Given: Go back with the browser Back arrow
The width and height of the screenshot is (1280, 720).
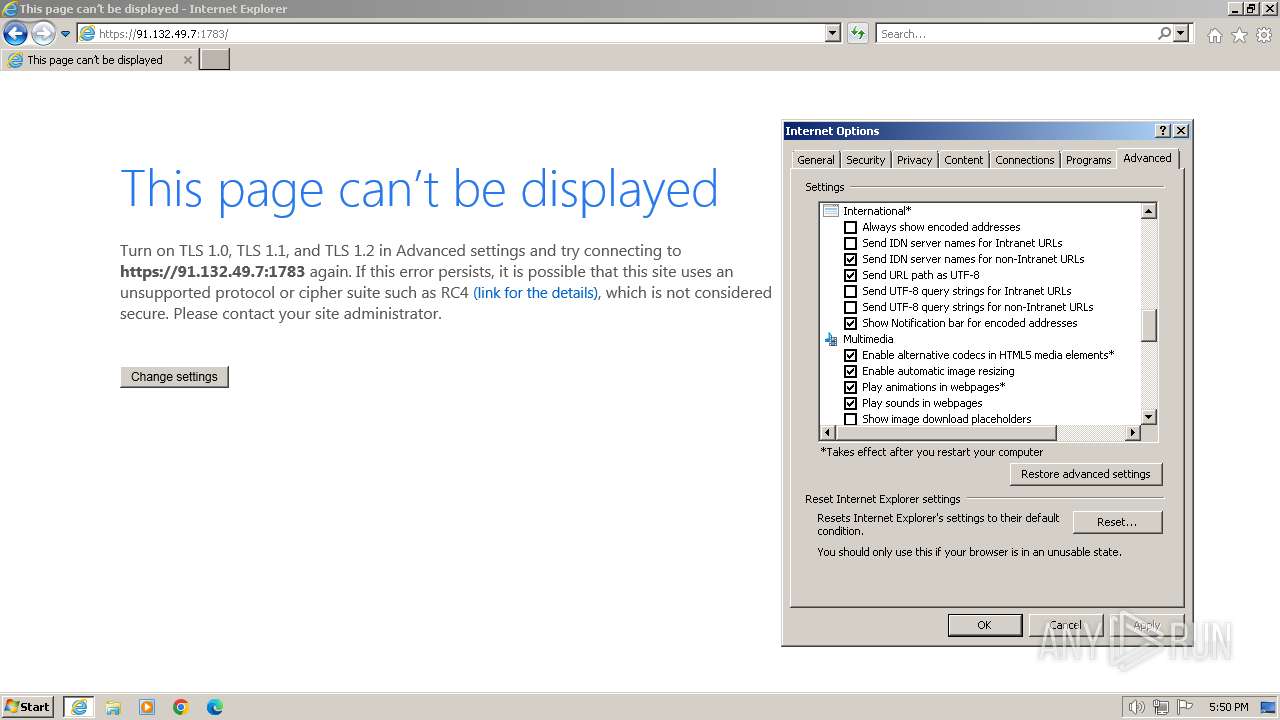Looking at the screenshot, I should 15,34.
